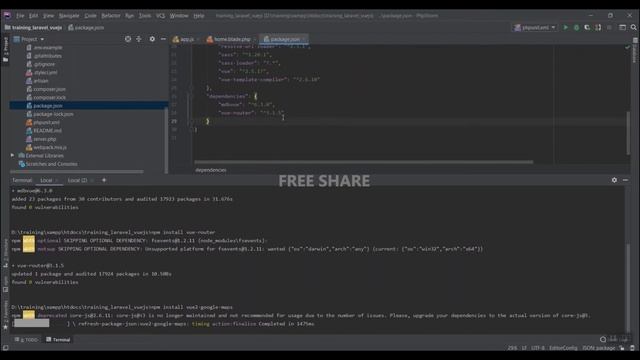Select webpack.mix.js in the project tree
Viewport: 640px width, 360px height.
[x=50, y=147]
